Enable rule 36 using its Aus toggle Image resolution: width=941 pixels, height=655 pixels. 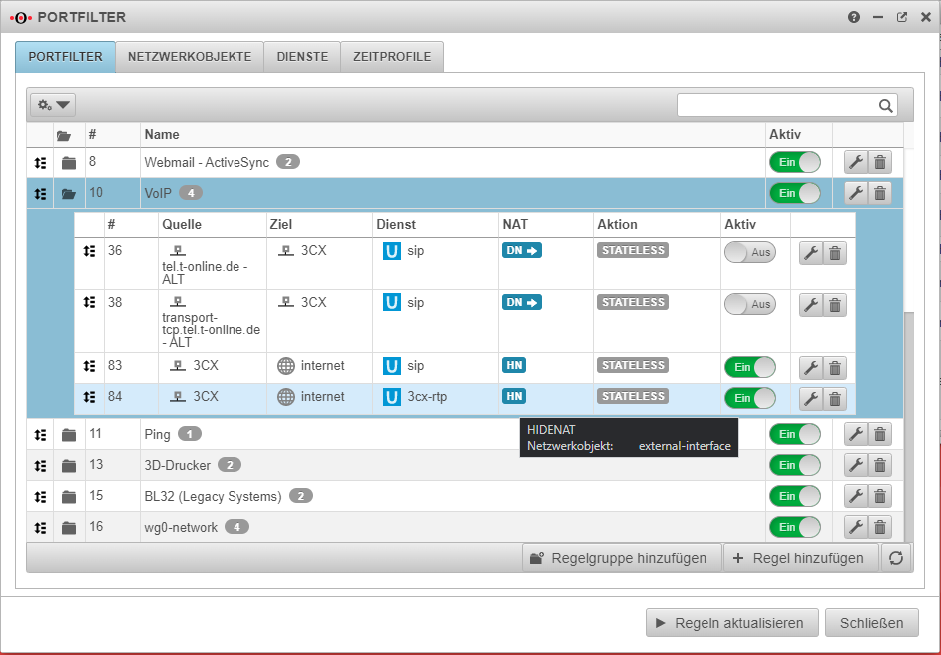click(x=749, y=253)
